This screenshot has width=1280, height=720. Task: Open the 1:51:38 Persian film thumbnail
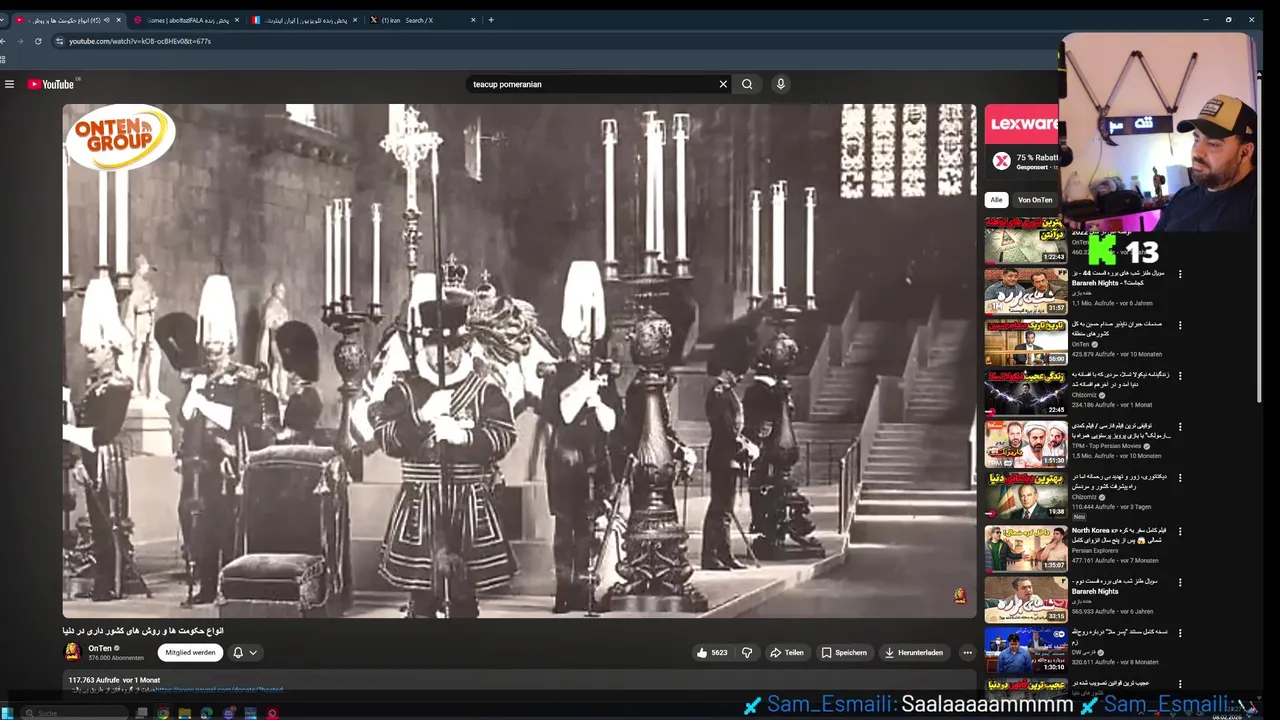[1026, 444]
